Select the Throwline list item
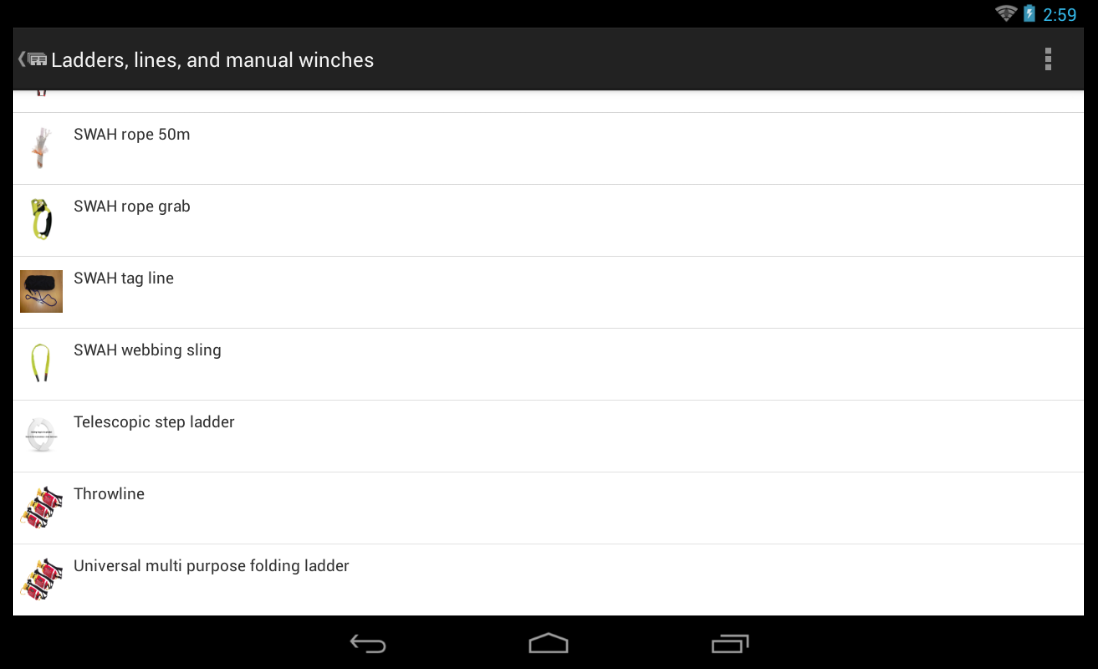The image size is (1098, 669). (x=548, y=509)
